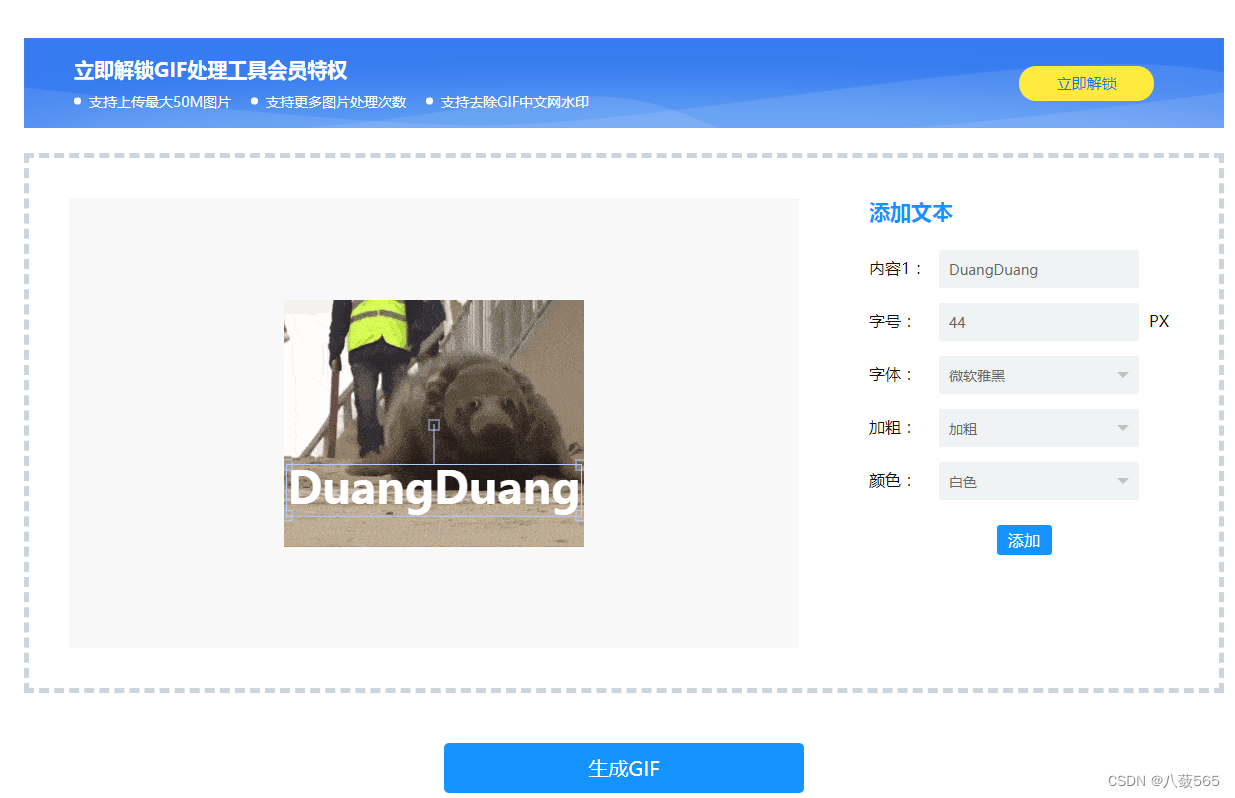Viewport: 1235px width, 798px height.
Task: Focus the 内容1 text field
Action: [x=1039, y=269]
